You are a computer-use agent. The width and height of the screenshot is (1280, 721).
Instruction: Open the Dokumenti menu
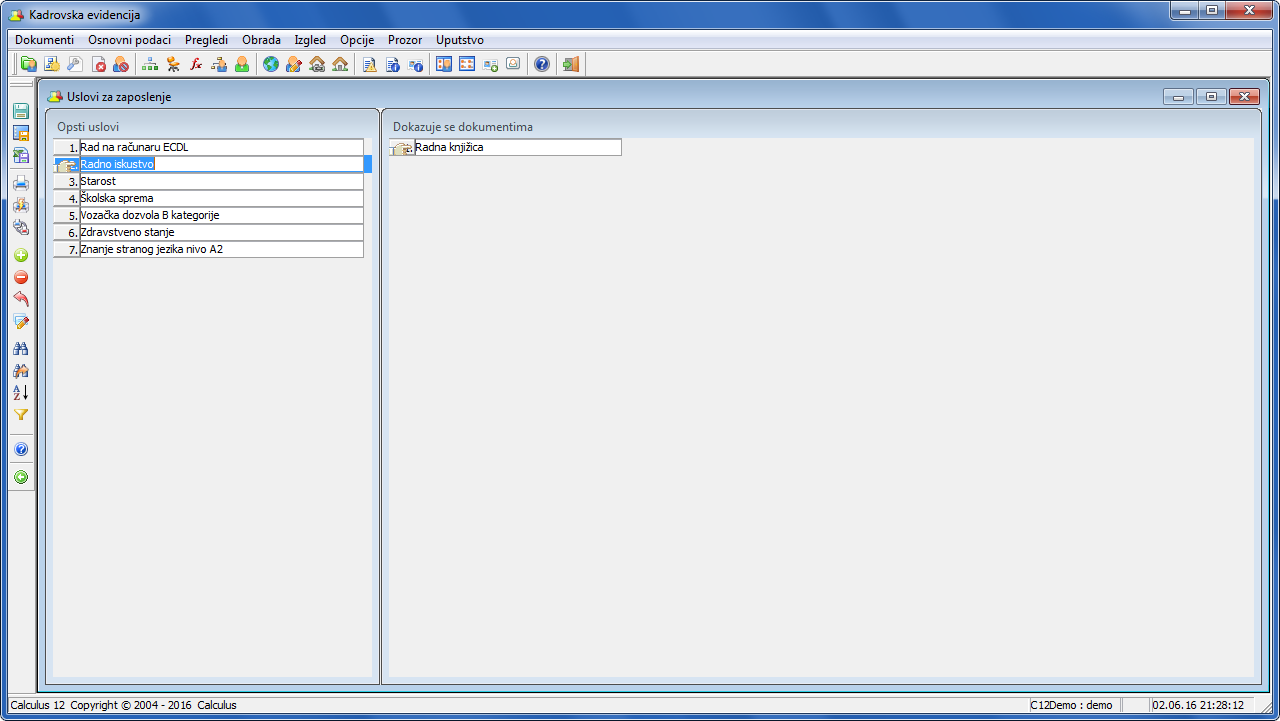(x=44, y=40)
